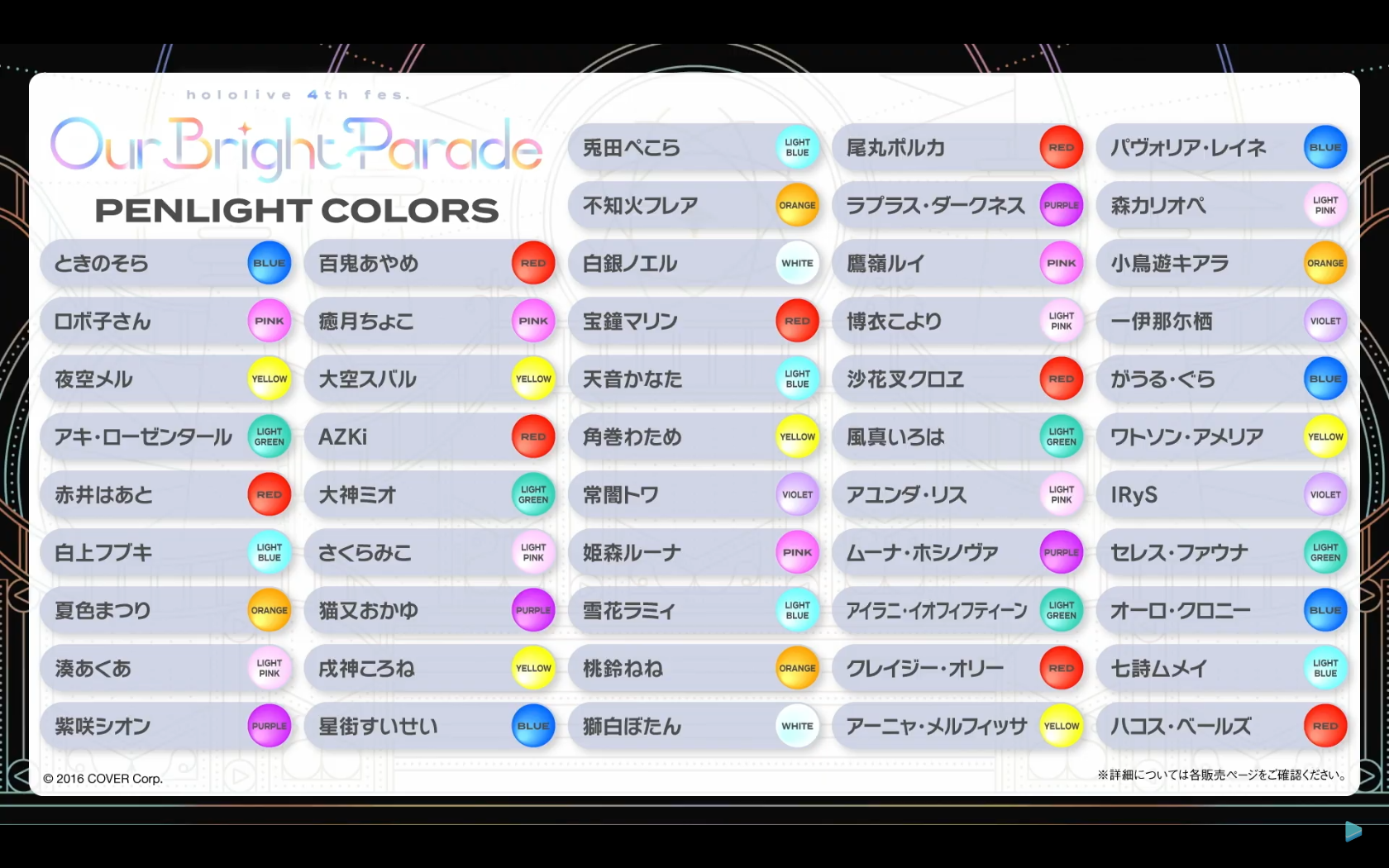This screenshot has height=868, width=1389.
Task: Click the YELLOW swatch for アーニャ・メルフィッサ
Action: [1062, 726]
